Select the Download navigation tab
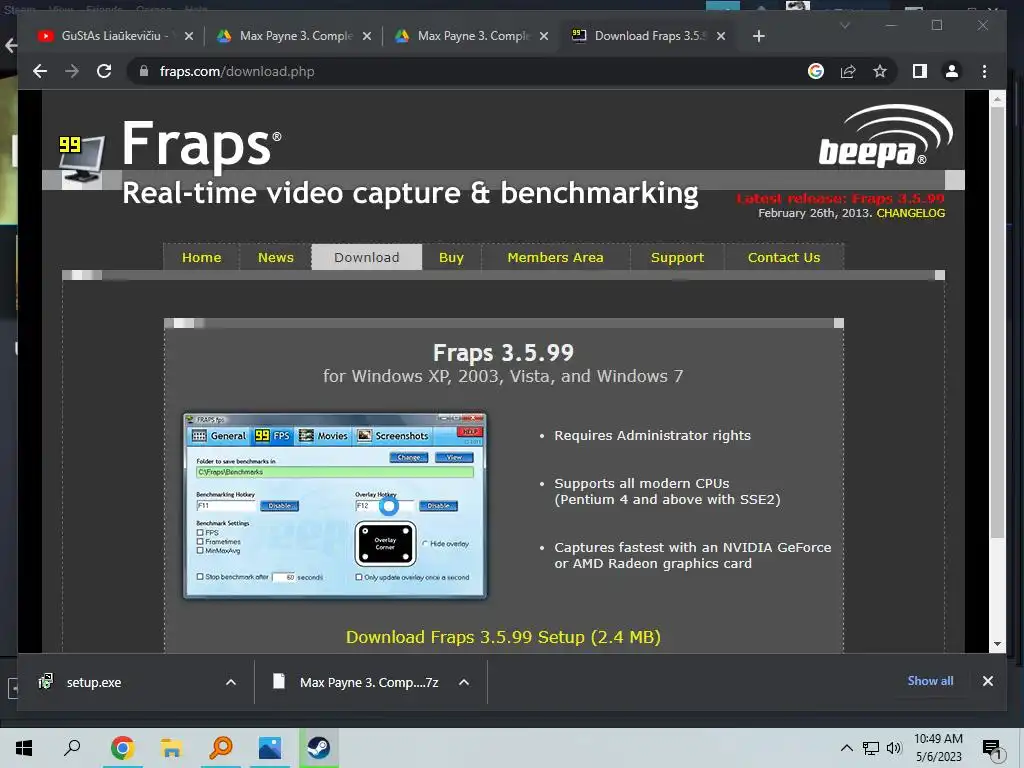 pyautogui.click(x=366, y=257)
